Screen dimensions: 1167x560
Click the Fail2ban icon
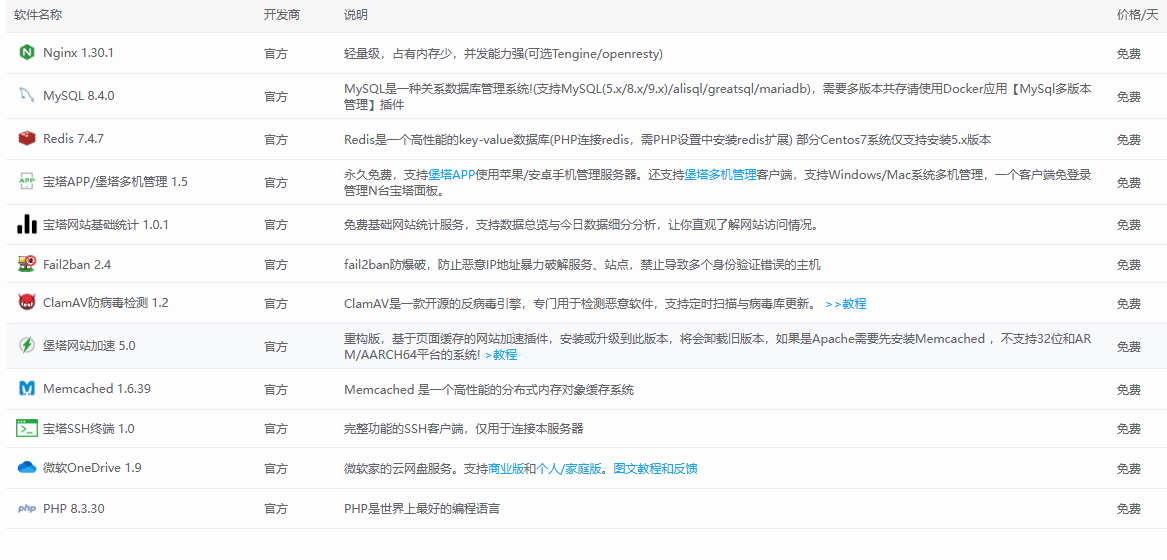[x=27, y=264]
